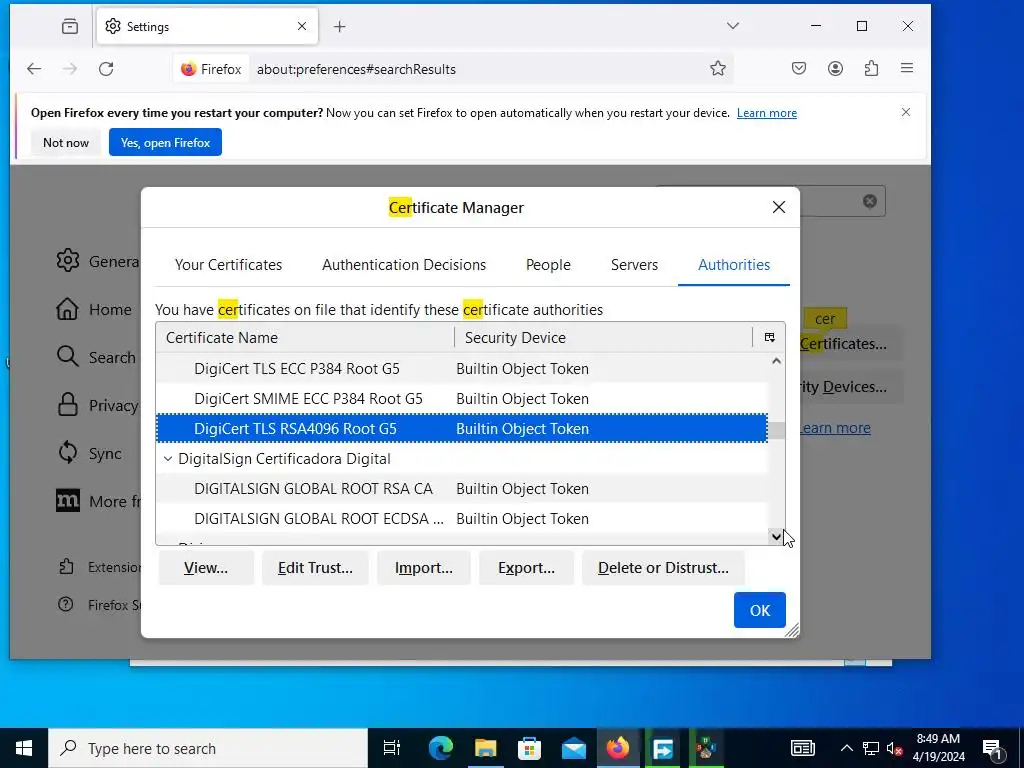Screen dimensions: 1024x768
Task: Switch to Authentication Decisions tab
Action: (x=404, y=264)
